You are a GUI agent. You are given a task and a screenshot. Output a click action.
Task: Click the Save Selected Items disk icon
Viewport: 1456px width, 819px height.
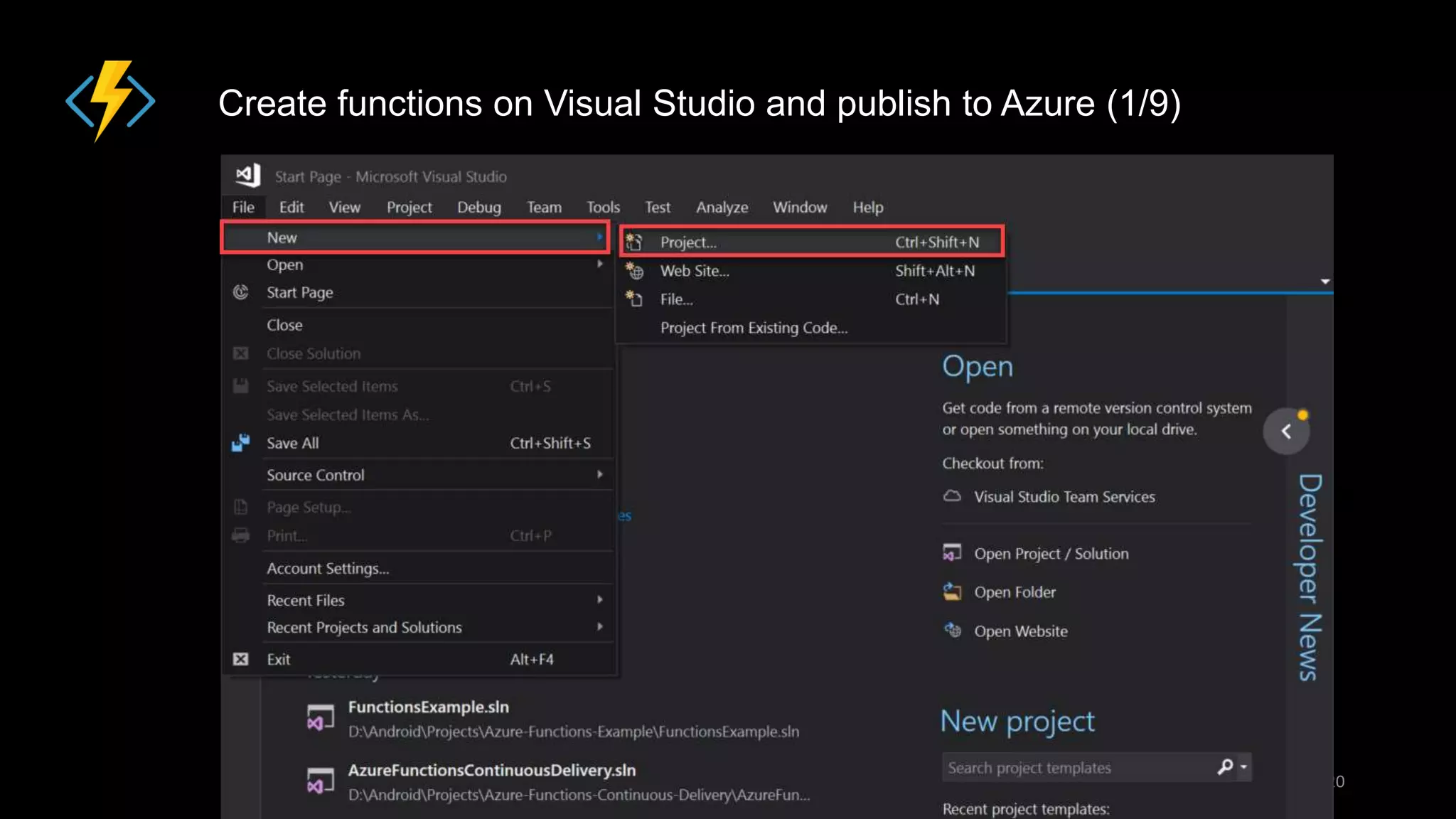241,386
